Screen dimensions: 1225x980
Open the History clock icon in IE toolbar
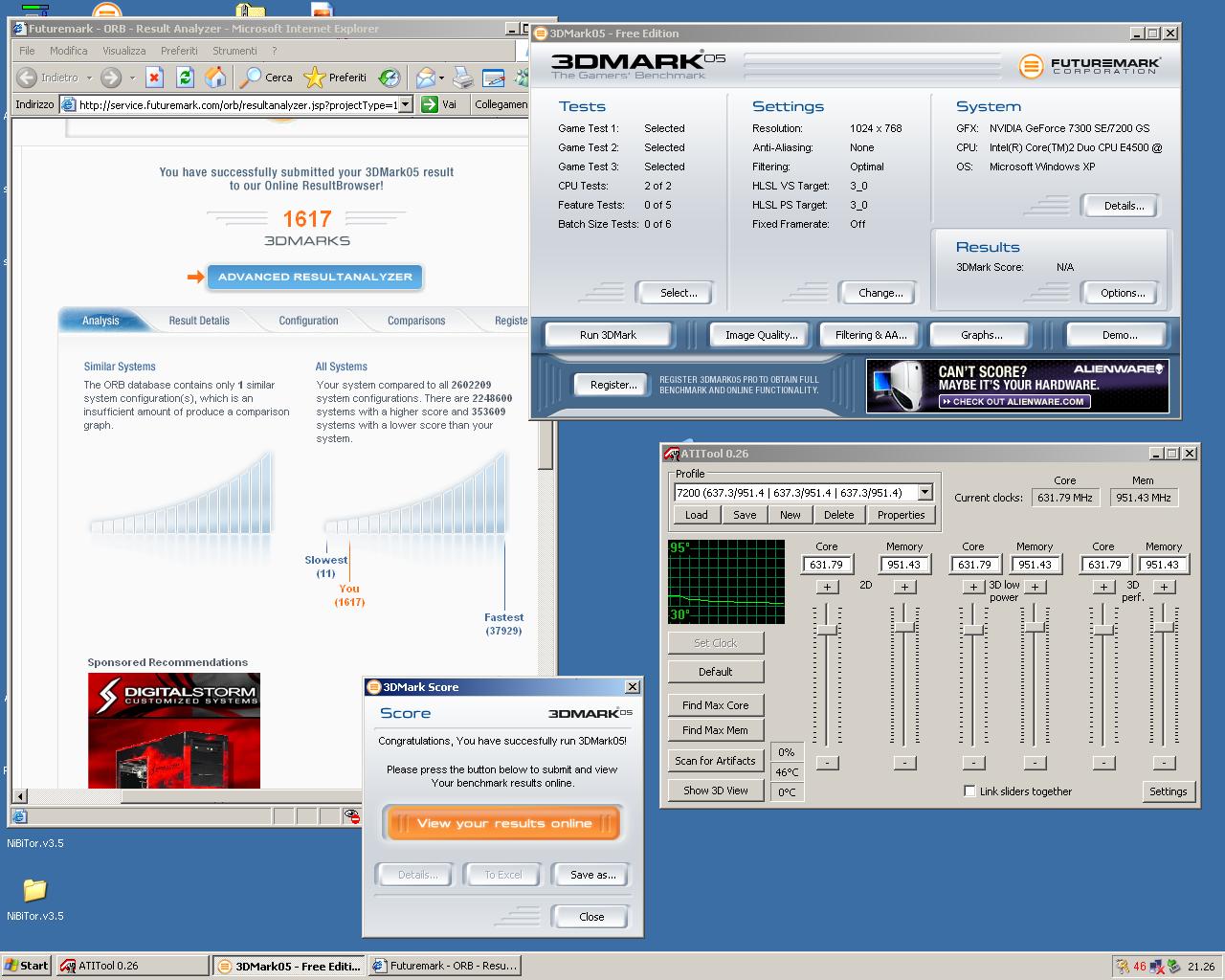click(x=389, y=78)
